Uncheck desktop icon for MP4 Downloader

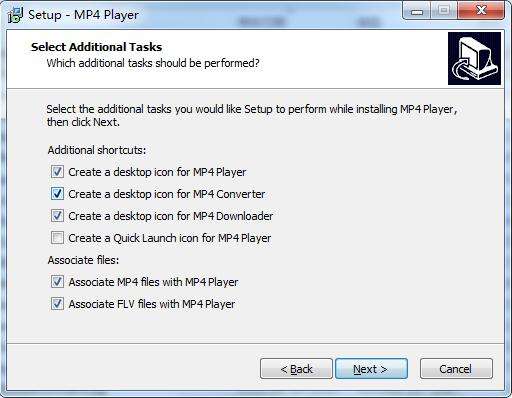pyautogui.click(x=57, y=216)
